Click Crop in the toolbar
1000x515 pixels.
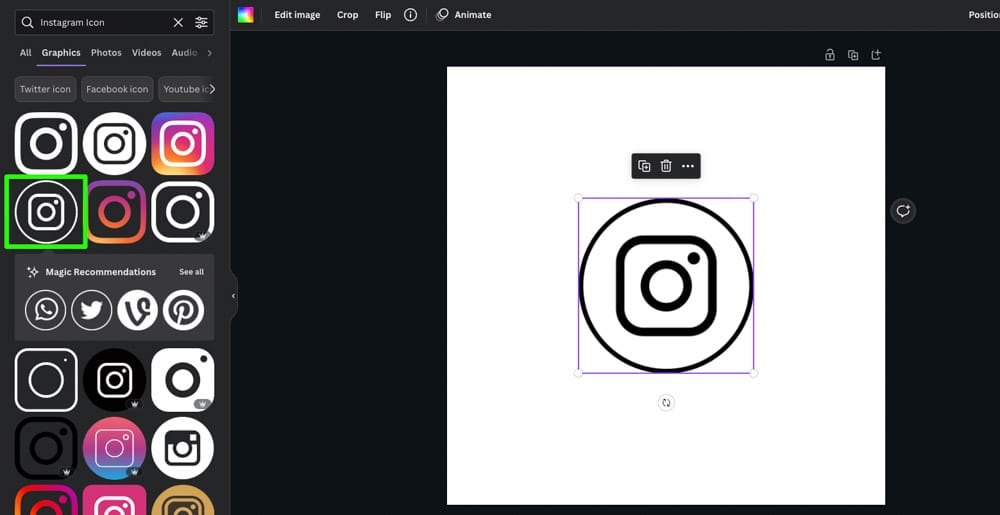(348, 15)
